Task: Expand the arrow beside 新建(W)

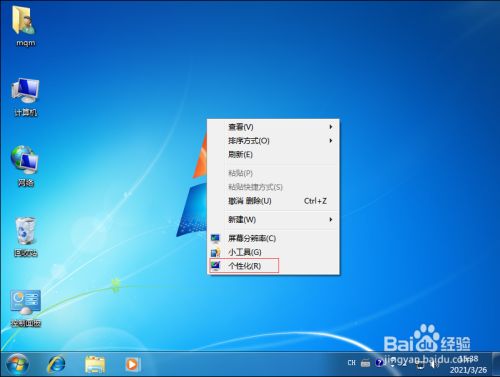Action: [331, 220]
